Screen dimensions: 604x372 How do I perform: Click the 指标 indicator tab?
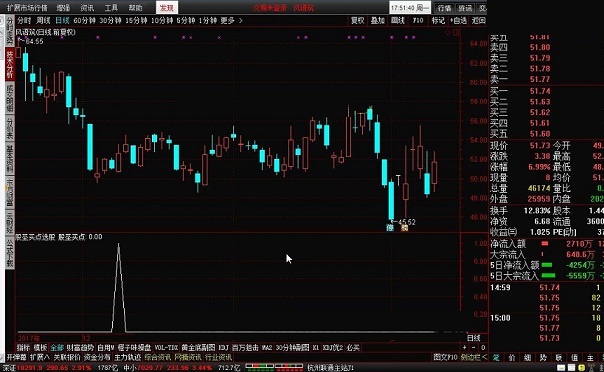point(23,348)
